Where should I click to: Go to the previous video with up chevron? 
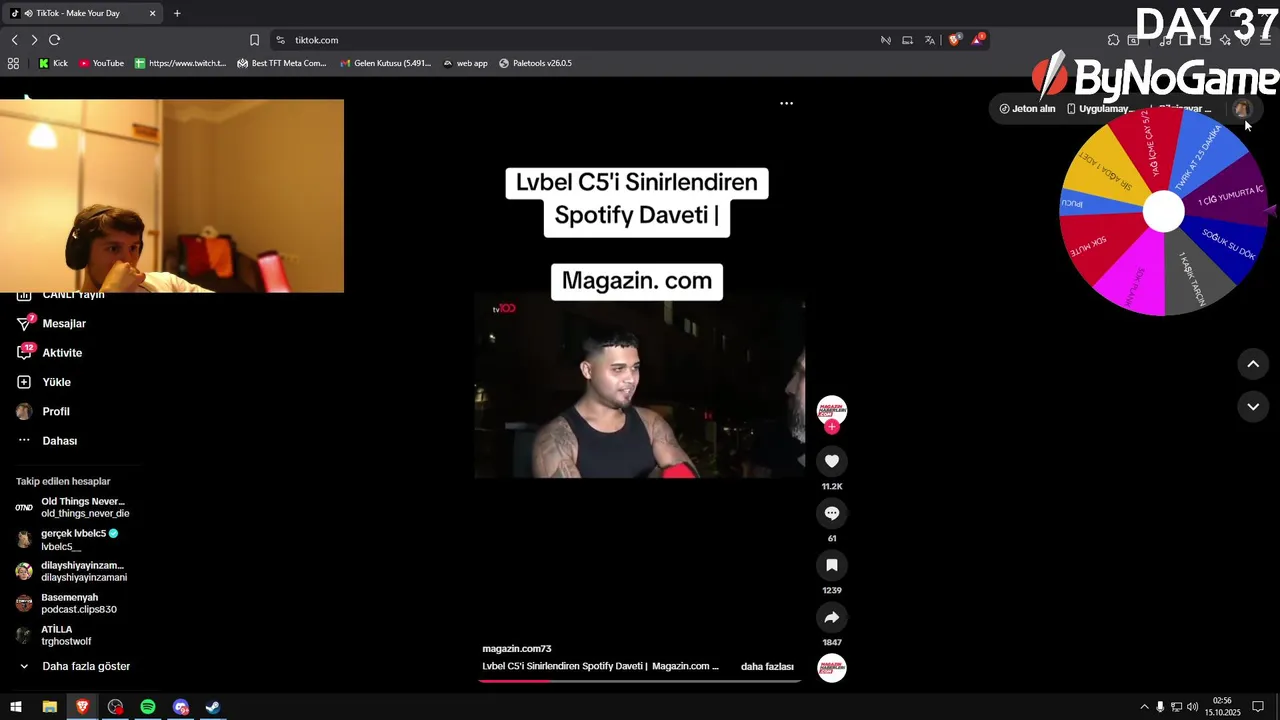point(1253,365)
